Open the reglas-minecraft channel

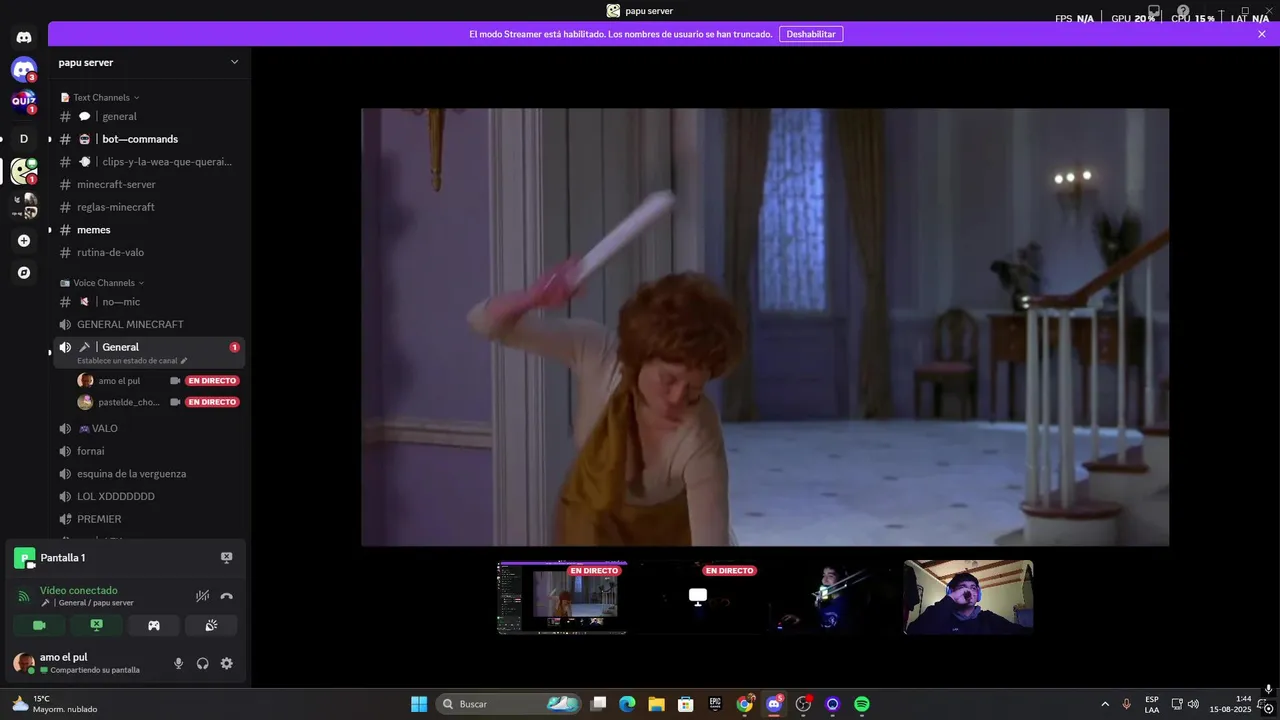tap(149, 207)
